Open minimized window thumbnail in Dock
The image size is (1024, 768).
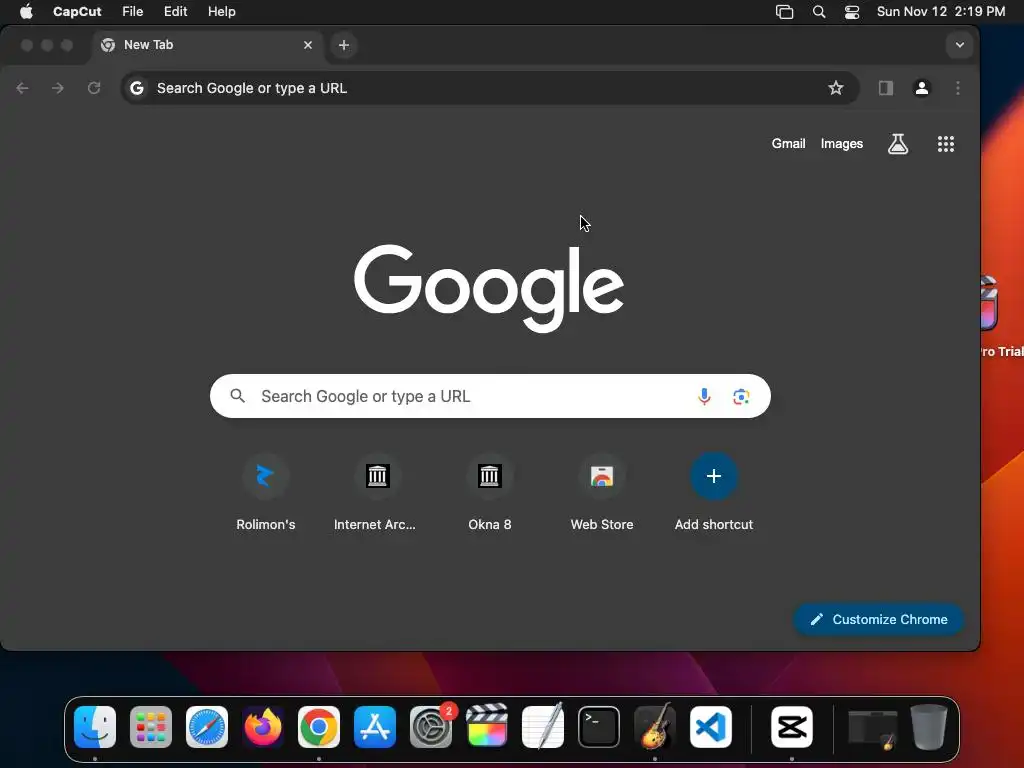872,729
